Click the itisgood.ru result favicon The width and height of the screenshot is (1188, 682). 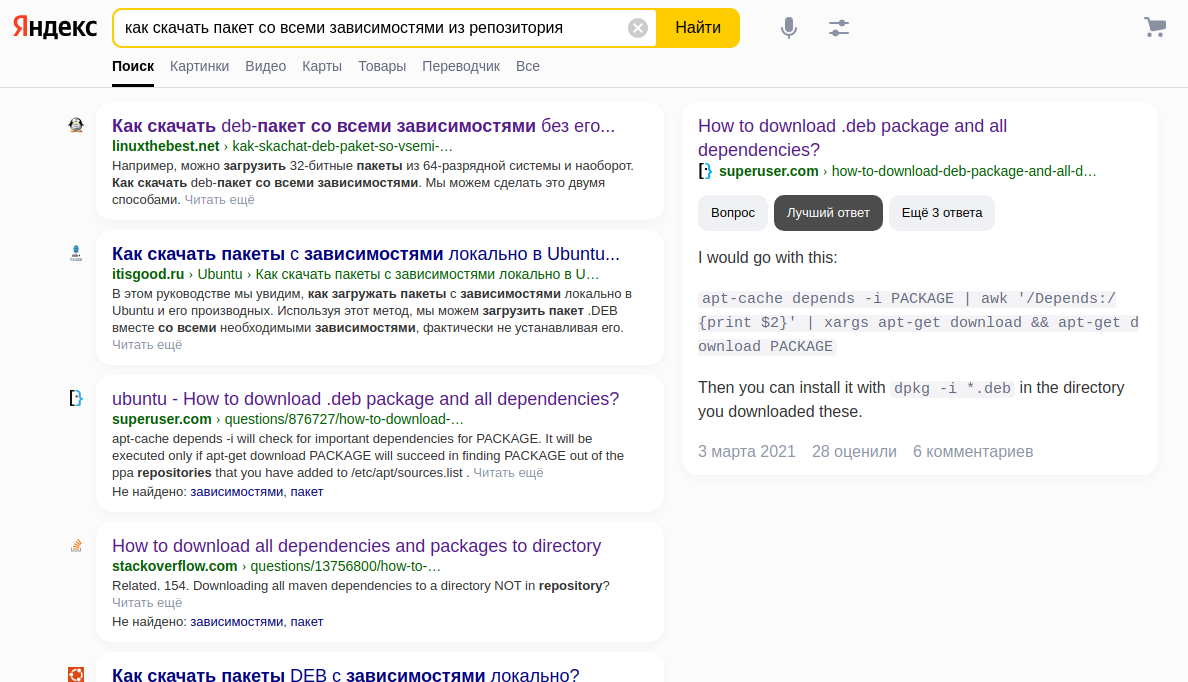[76, 254]
